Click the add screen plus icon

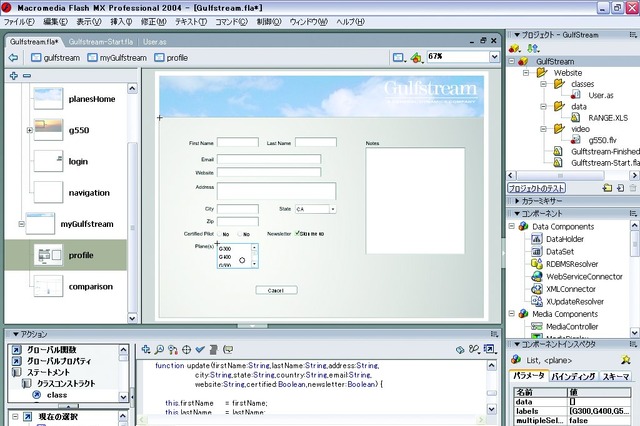(13, 75)
